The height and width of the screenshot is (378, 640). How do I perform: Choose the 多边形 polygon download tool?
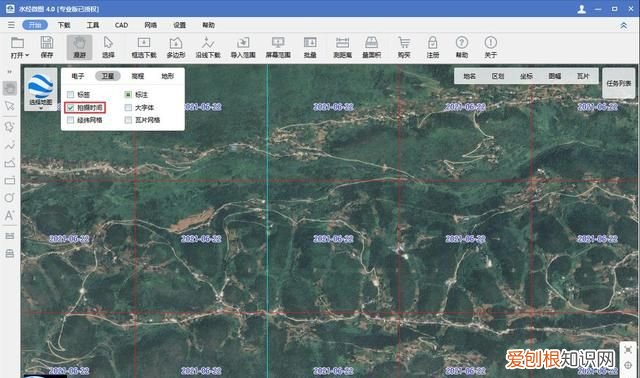176,47
